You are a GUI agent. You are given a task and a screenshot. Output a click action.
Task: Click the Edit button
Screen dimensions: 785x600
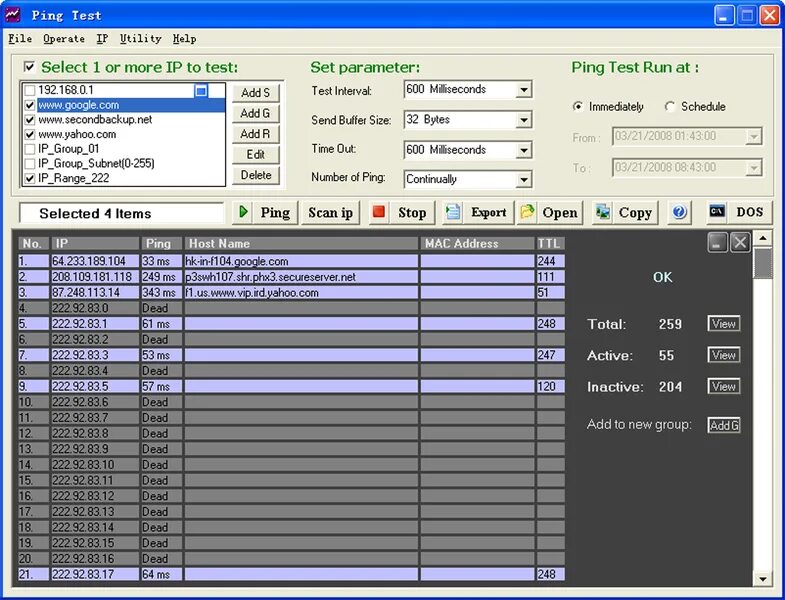pyautogui.click(x=255, y=154)
